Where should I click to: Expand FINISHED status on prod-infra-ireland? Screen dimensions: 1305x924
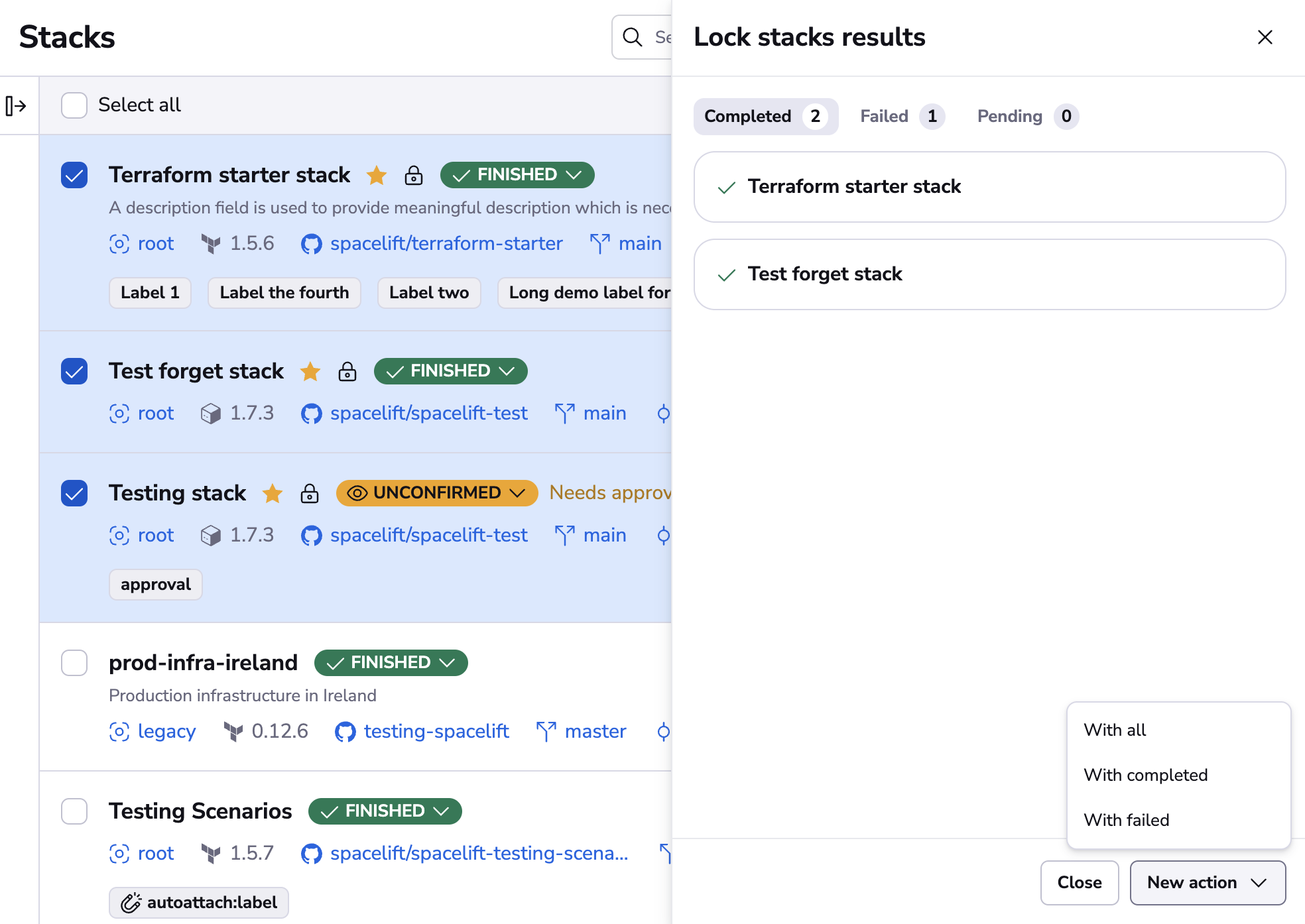(x=391, y=663)
